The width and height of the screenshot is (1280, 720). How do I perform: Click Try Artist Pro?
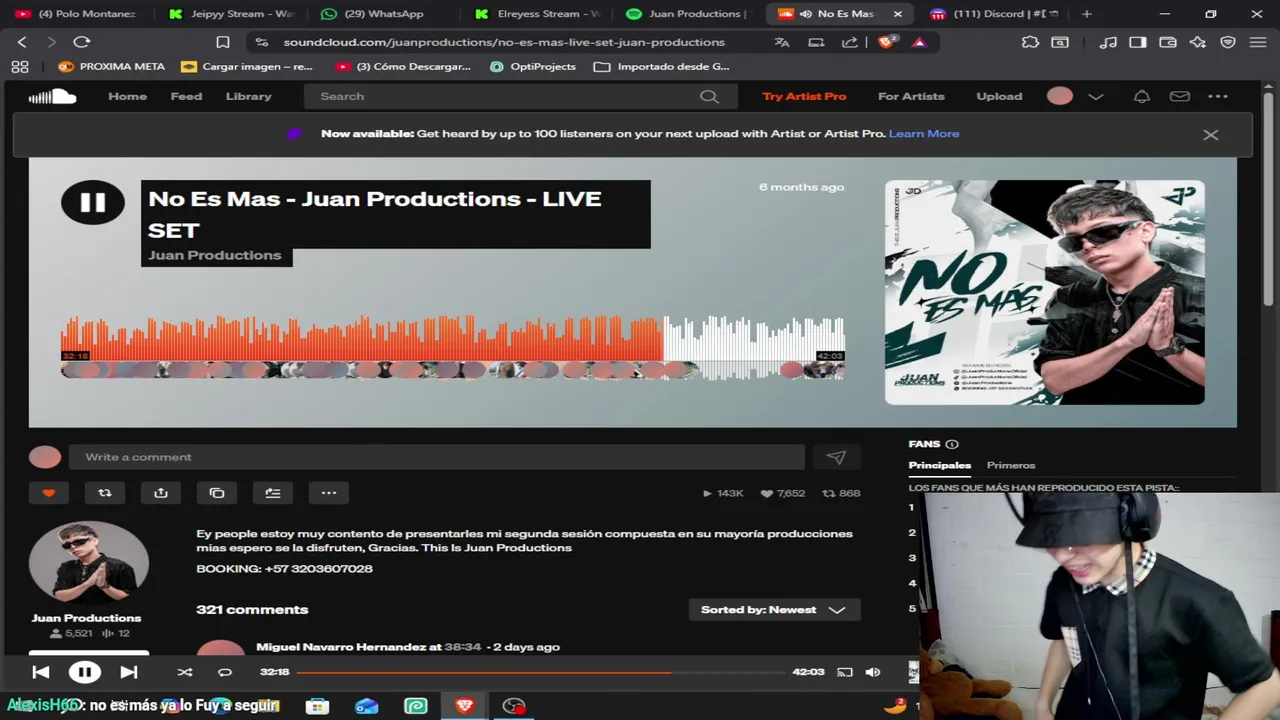[x=804, y=96]
